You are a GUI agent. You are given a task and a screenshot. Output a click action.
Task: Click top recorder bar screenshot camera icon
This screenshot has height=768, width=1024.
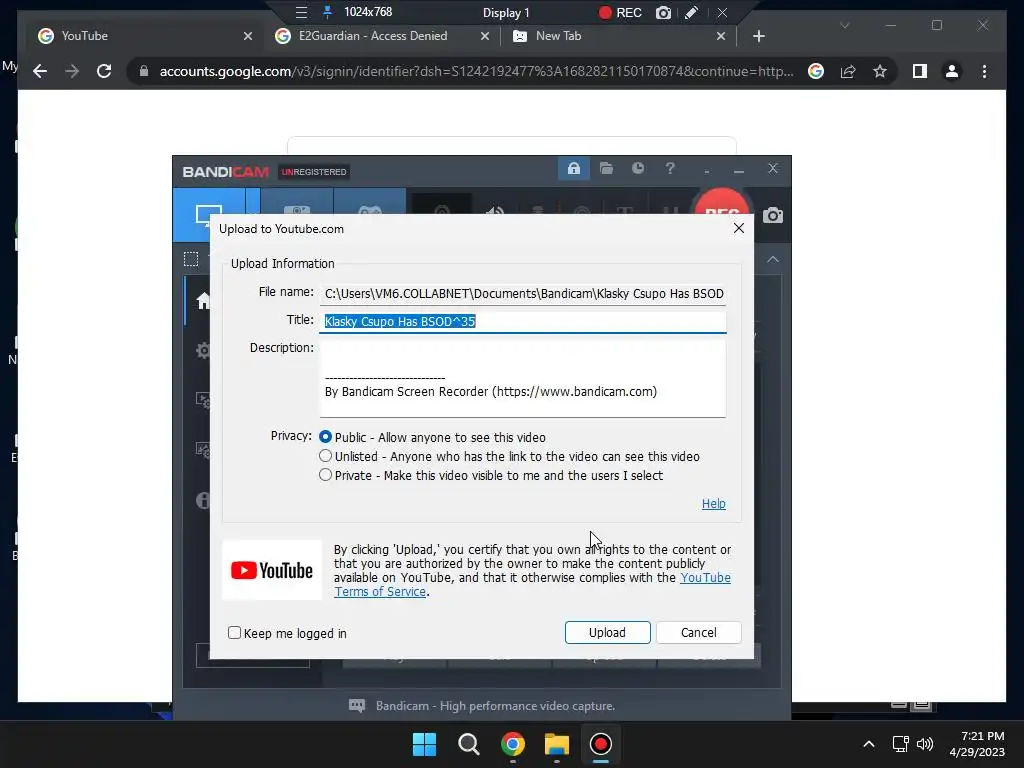pos(664,12)
